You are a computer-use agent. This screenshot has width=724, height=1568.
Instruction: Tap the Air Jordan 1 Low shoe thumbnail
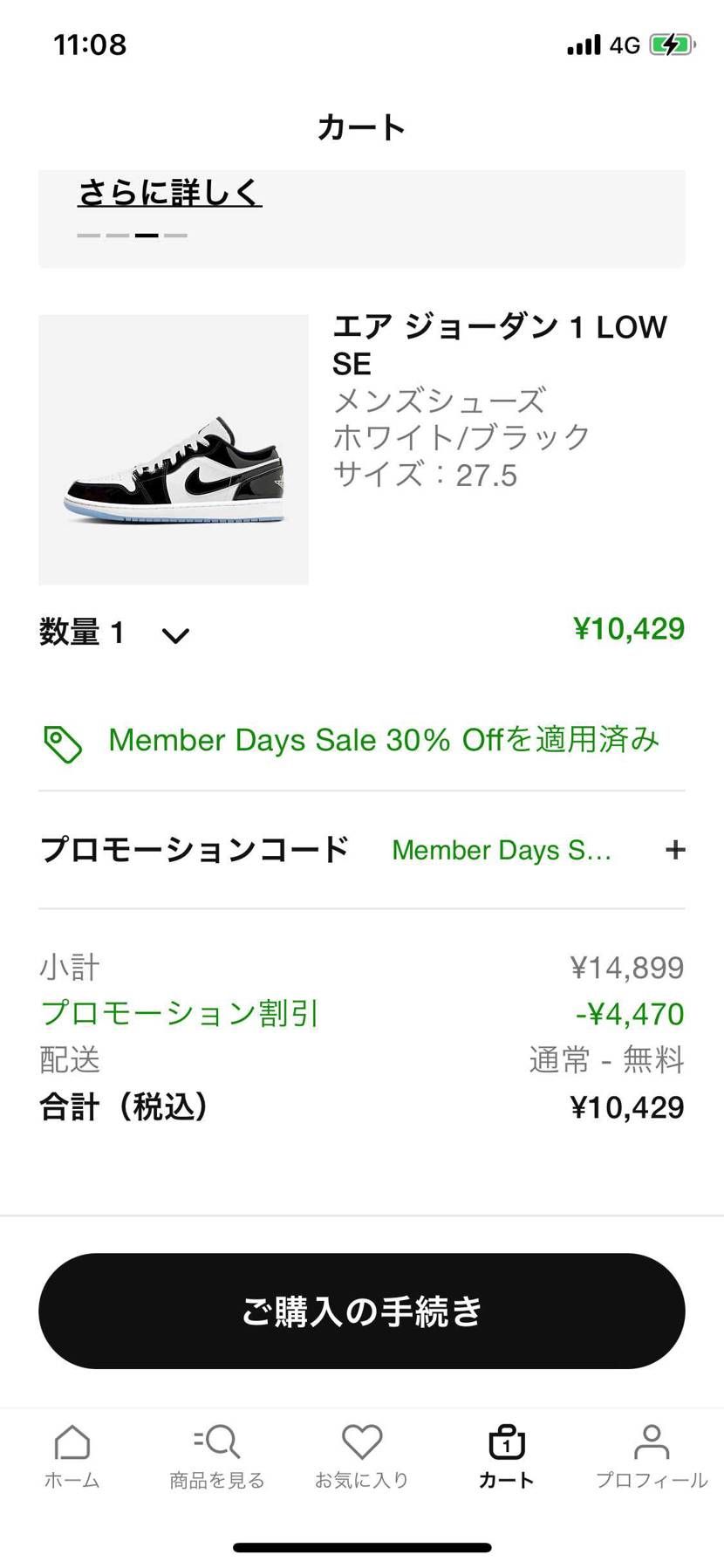(174, 449)
